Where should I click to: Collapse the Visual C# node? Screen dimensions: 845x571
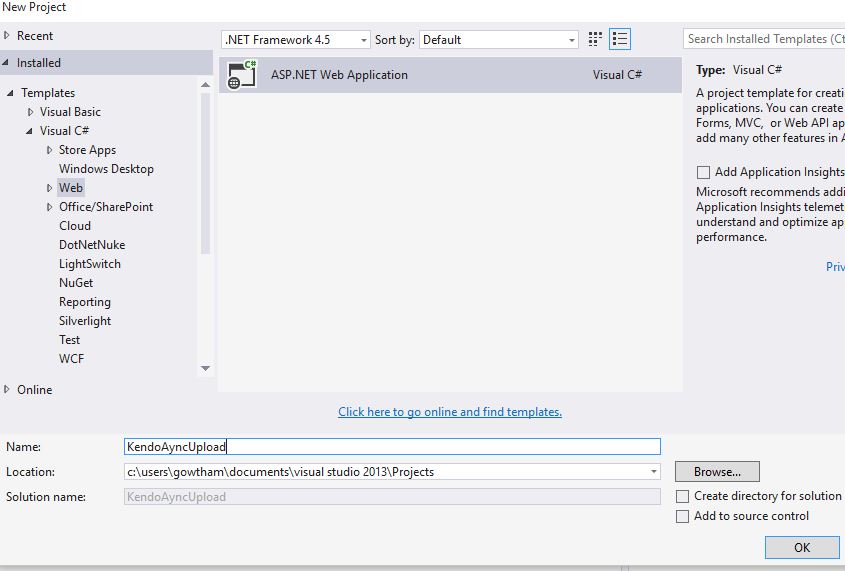click(29, 131)
